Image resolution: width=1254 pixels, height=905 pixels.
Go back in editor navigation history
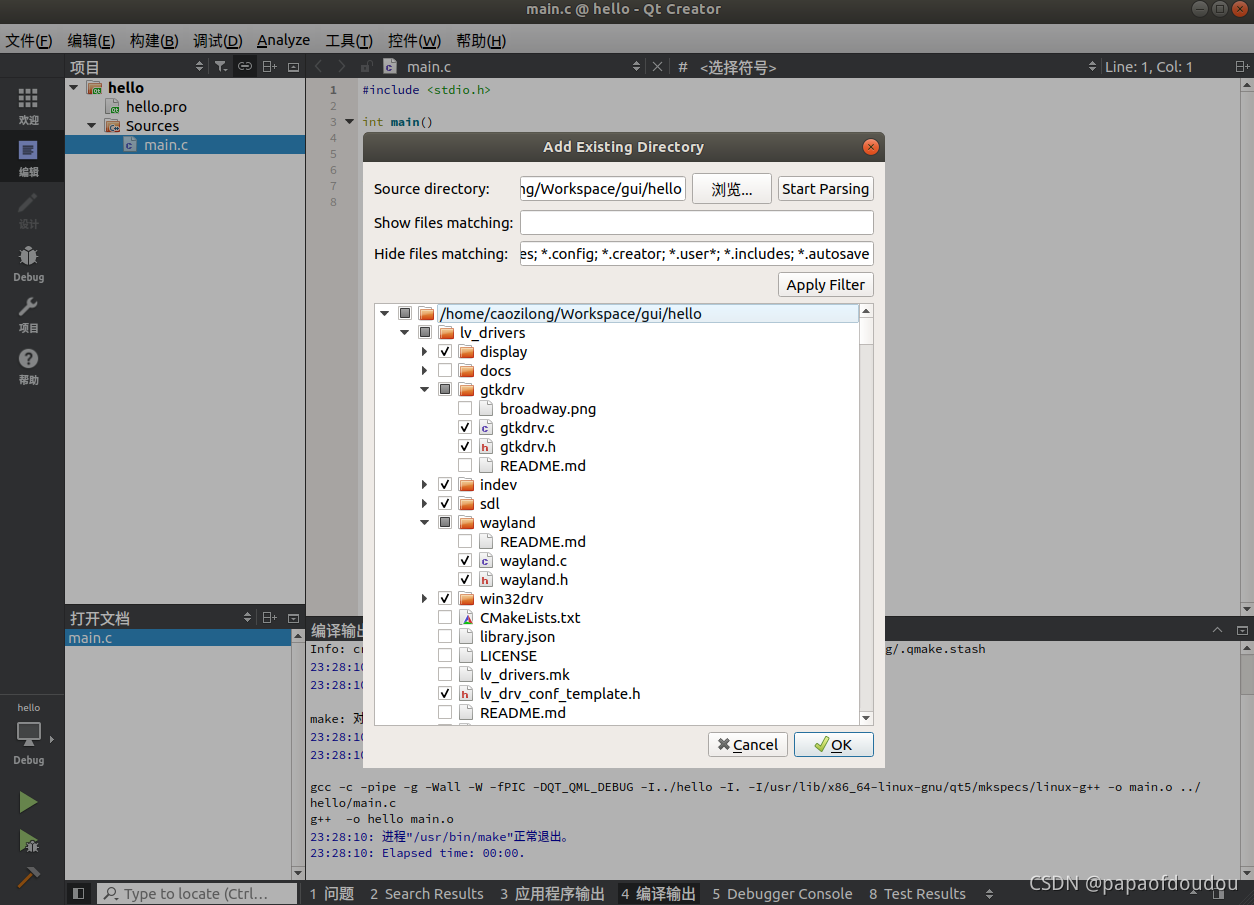click(319, 66)
